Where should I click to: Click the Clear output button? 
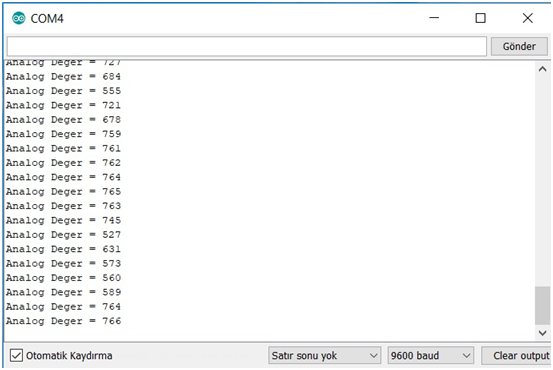(517, 356)
